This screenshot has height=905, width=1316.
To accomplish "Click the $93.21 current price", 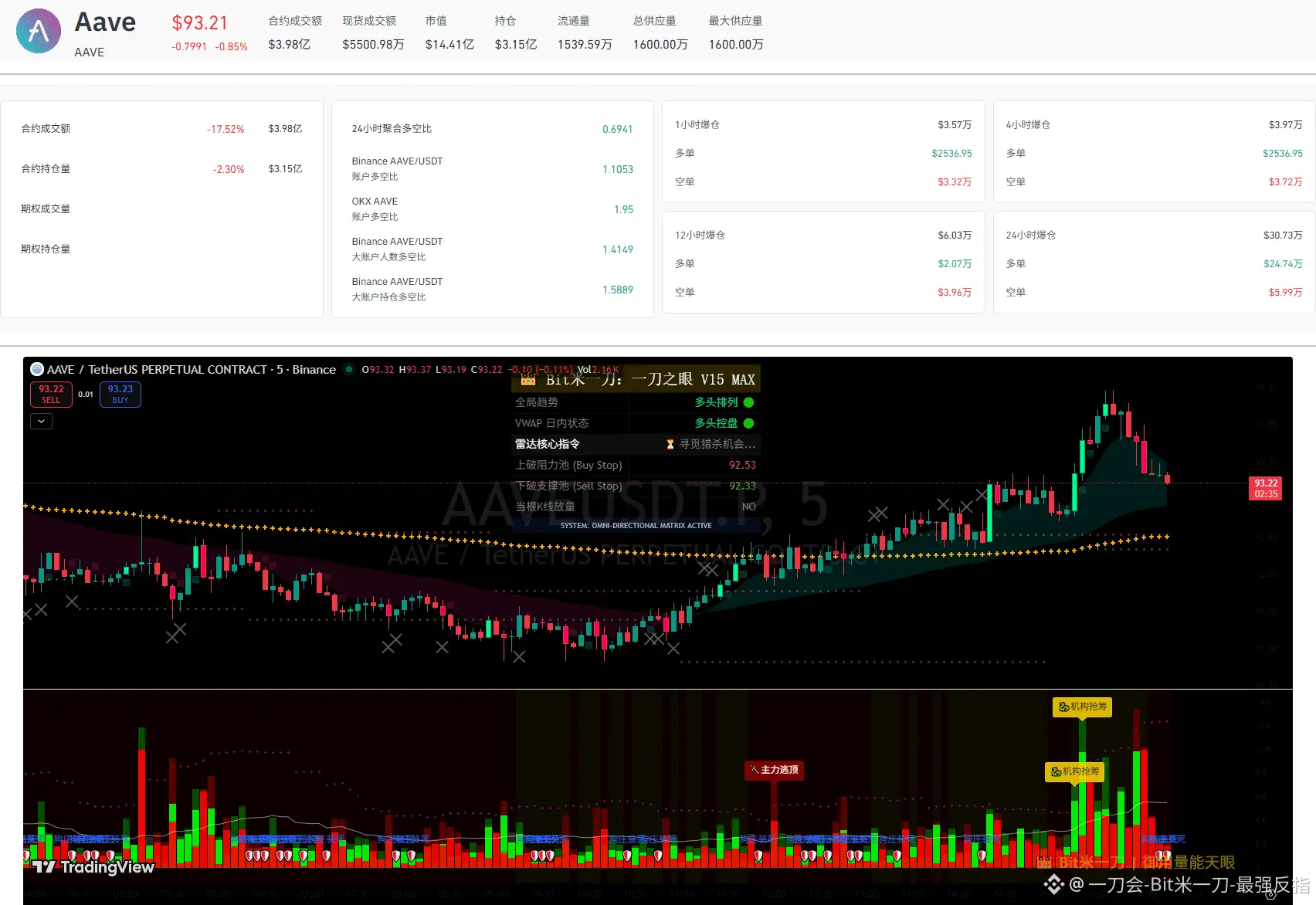I will pyautogui.click(x=200, y=23).
